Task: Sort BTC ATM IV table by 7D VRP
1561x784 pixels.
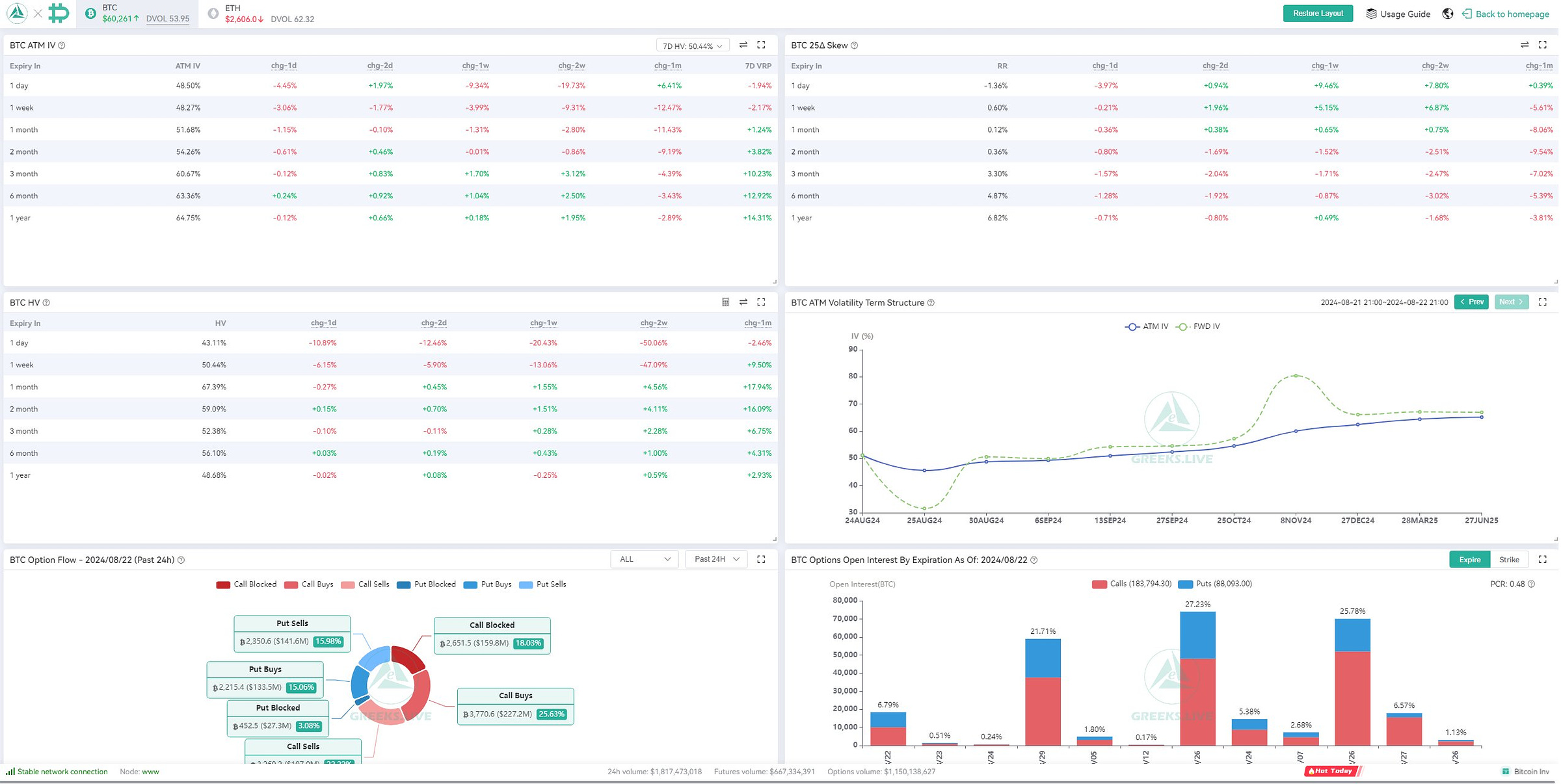Action: tap(758, 66)
